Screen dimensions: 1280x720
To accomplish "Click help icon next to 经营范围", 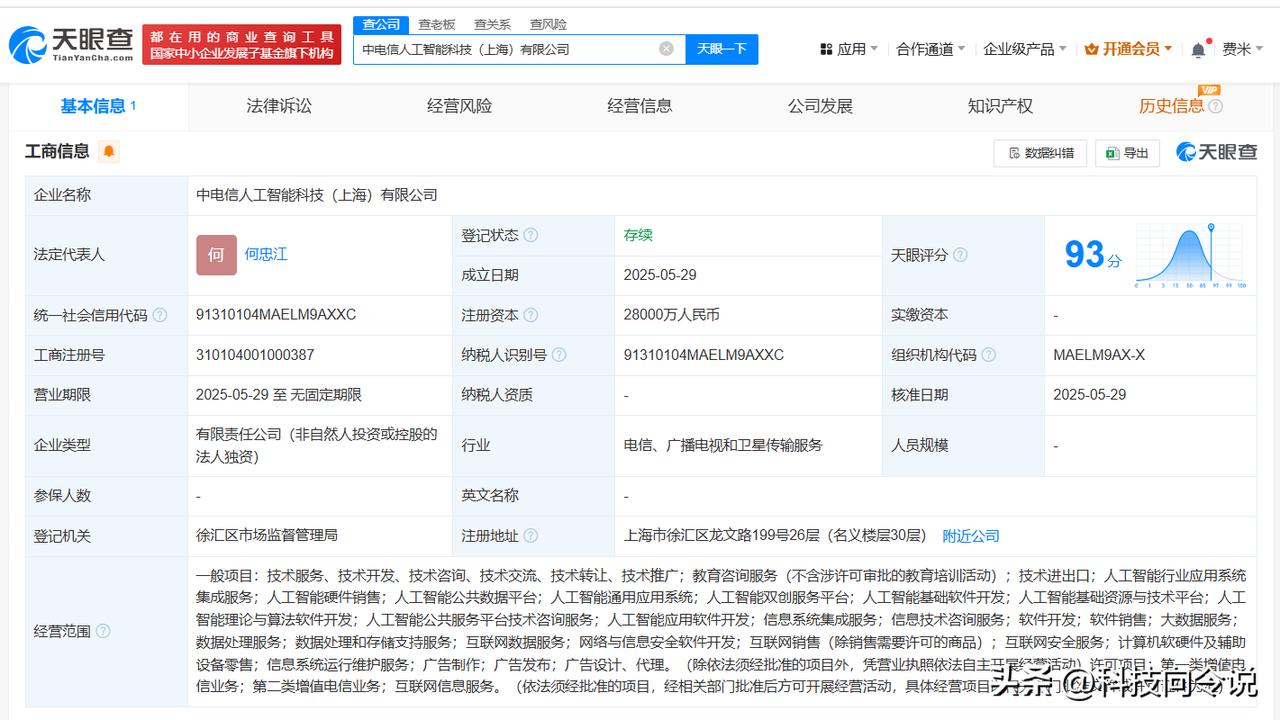I will click(x=102, y=631).
